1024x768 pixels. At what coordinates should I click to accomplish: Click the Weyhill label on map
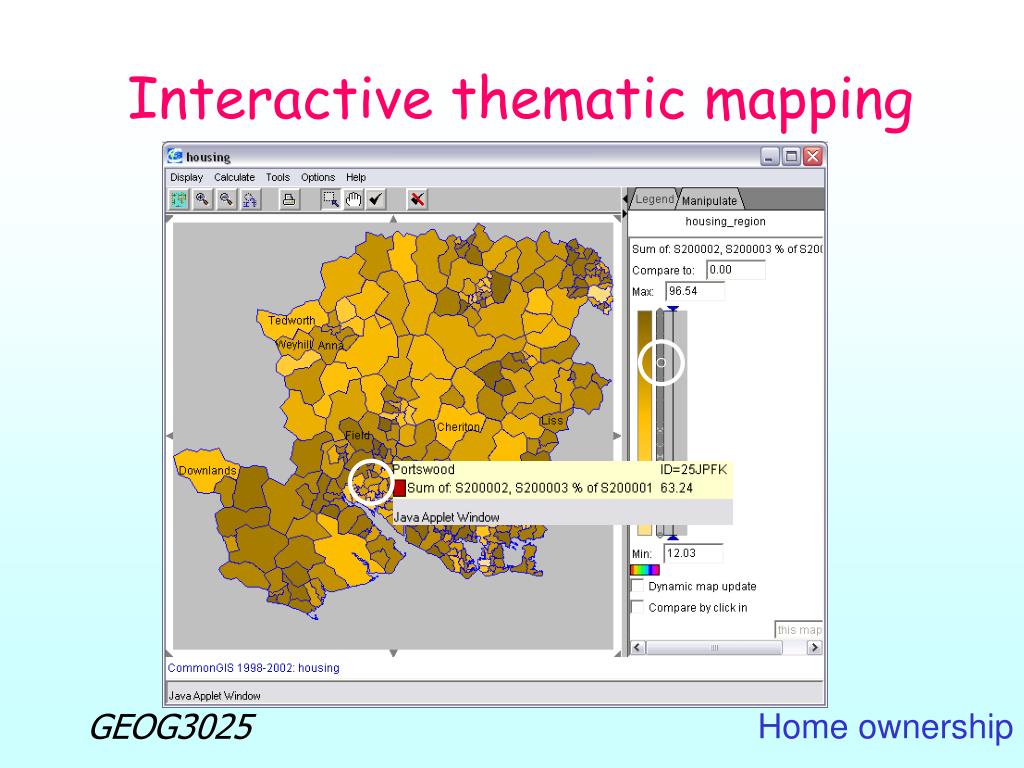294,344
